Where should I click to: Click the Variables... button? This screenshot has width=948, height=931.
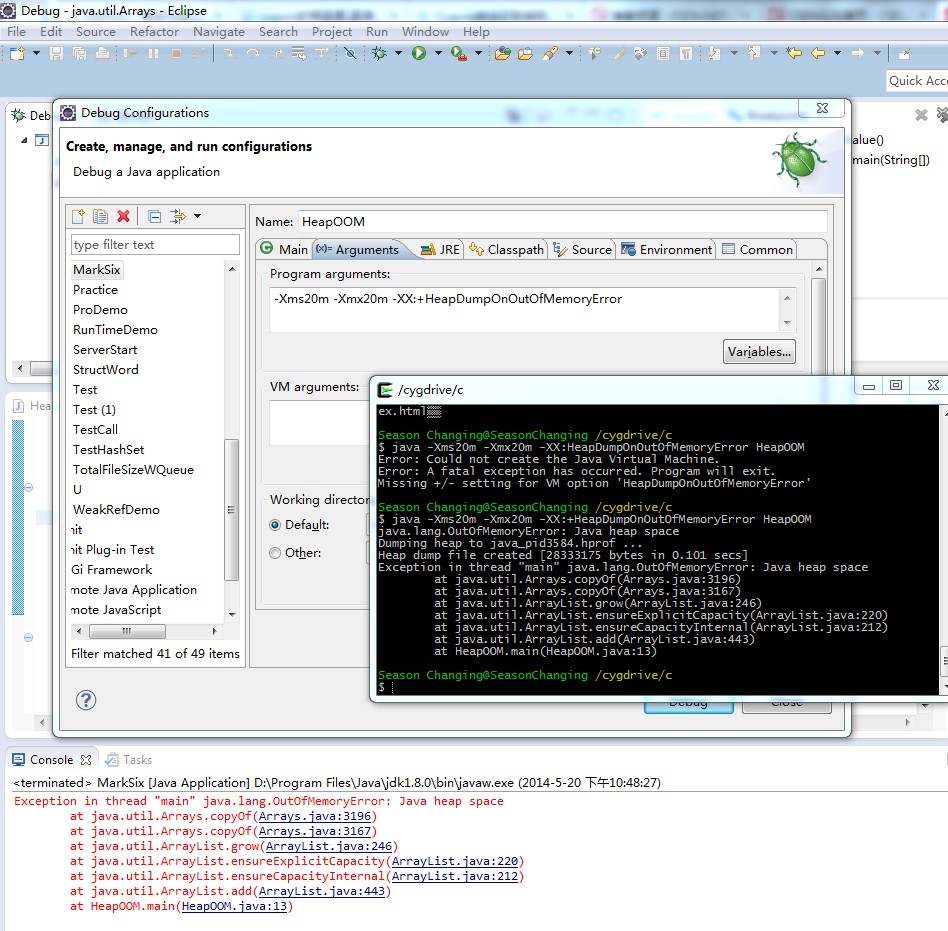point(759,351)
